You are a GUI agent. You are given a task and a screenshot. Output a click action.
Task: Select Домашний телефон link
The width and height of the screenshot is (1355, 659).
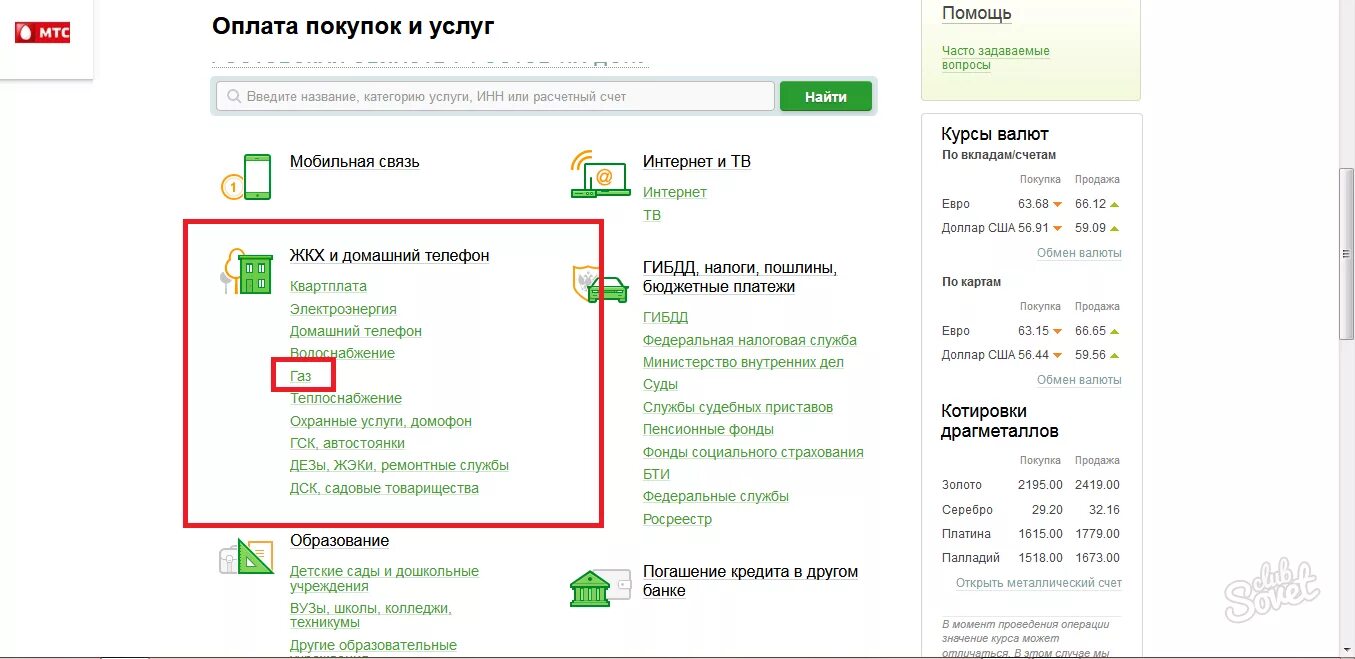(x=355, y=331)
